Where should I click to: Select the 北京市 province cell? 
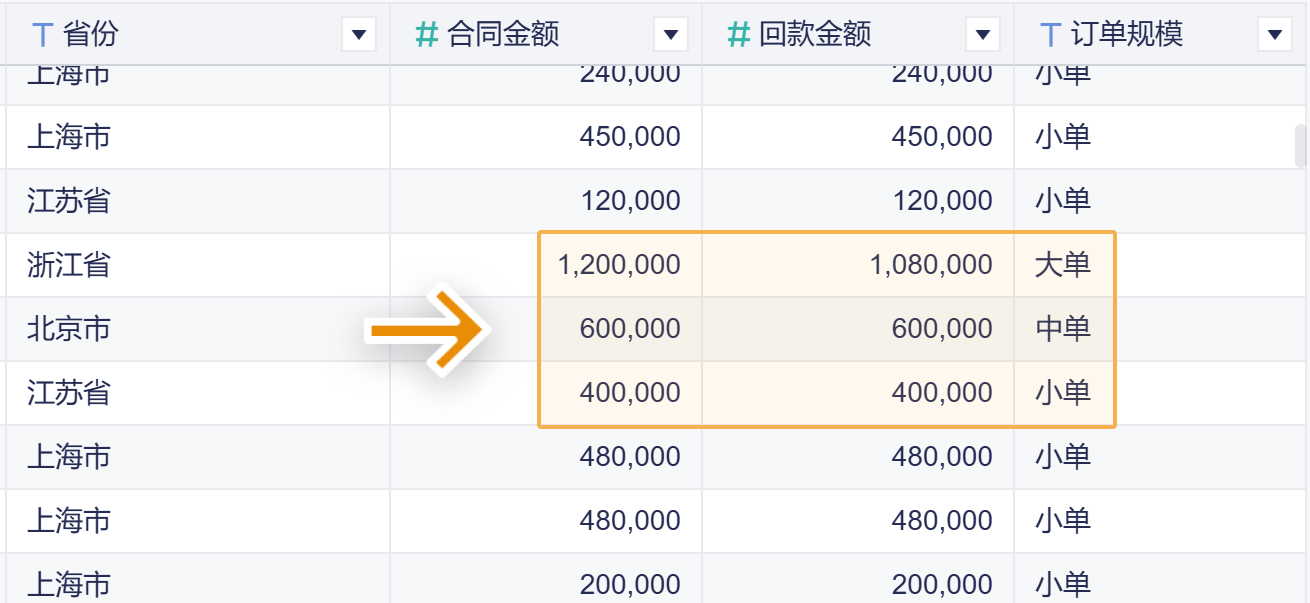coord(69,329)
